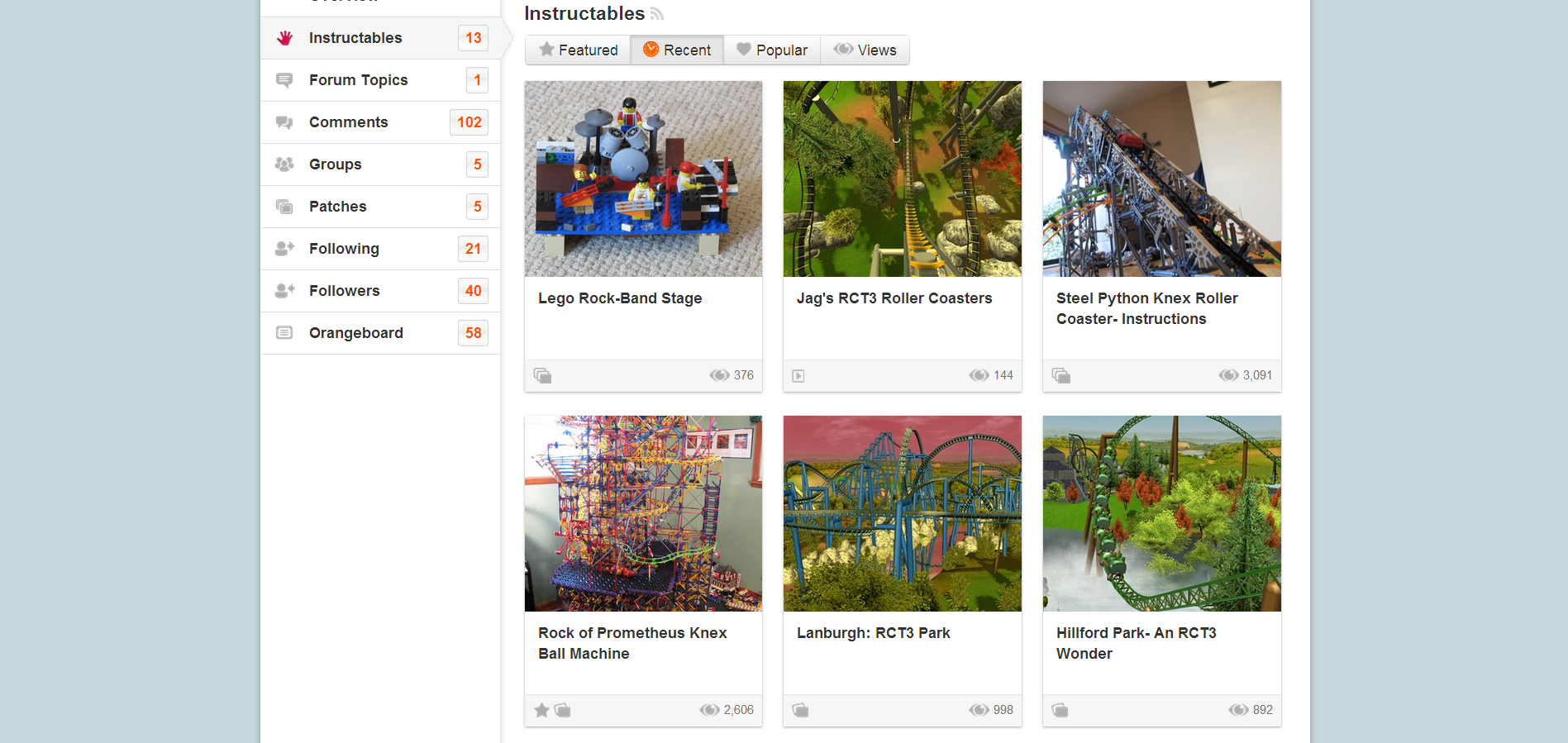
Task: Sort instructables by Views tab
Action: pyautogui.click(x=865, y=50)
